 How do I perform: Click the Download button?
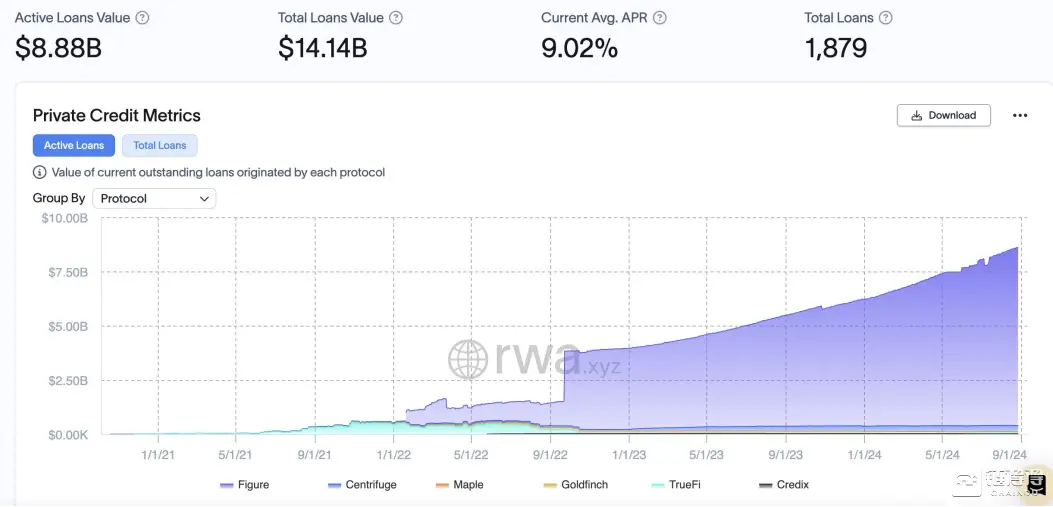943,115
